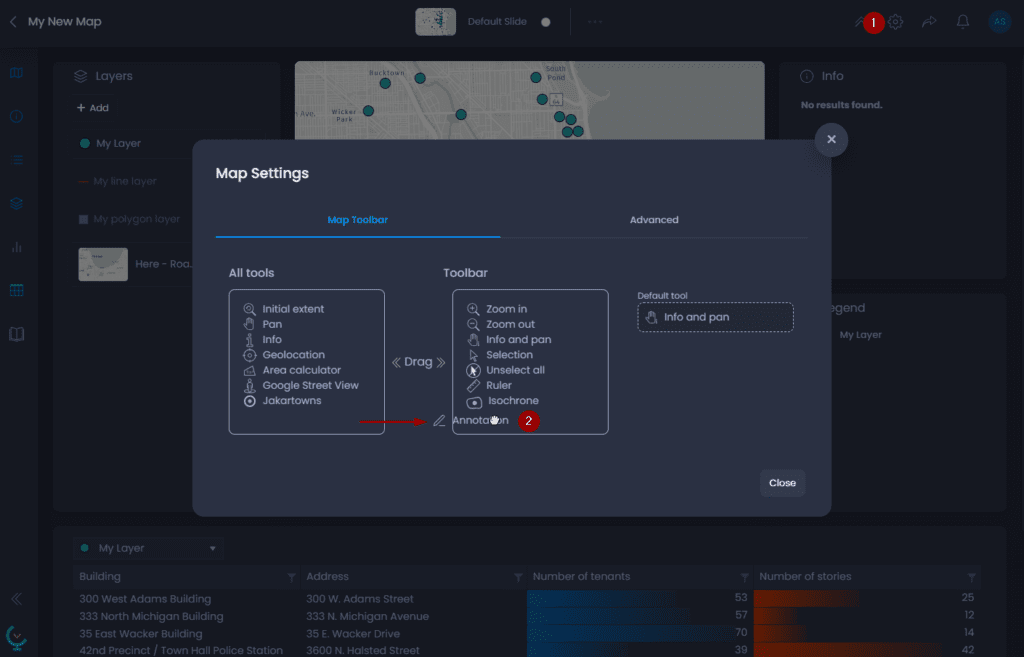The width and height of the screenshot is (1024, 657).
Task: Click Default Slide thumbnail
Action: (436, 22)
